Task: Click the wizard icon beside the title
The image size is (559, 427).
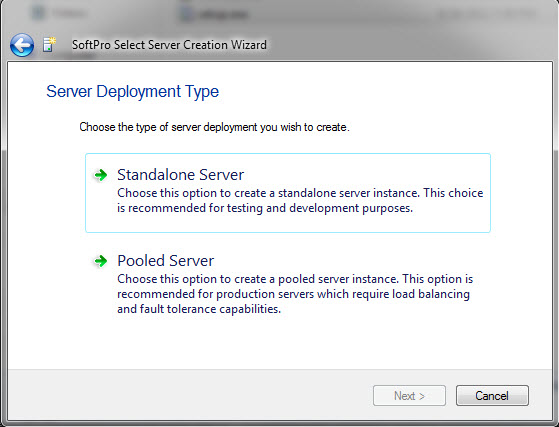Action: point(50,45)
